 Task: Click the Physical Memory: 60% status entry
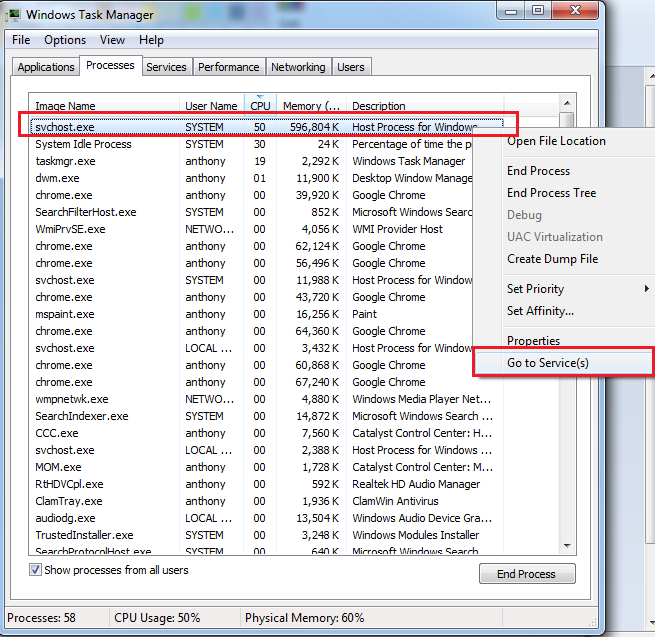pos(305,618)
